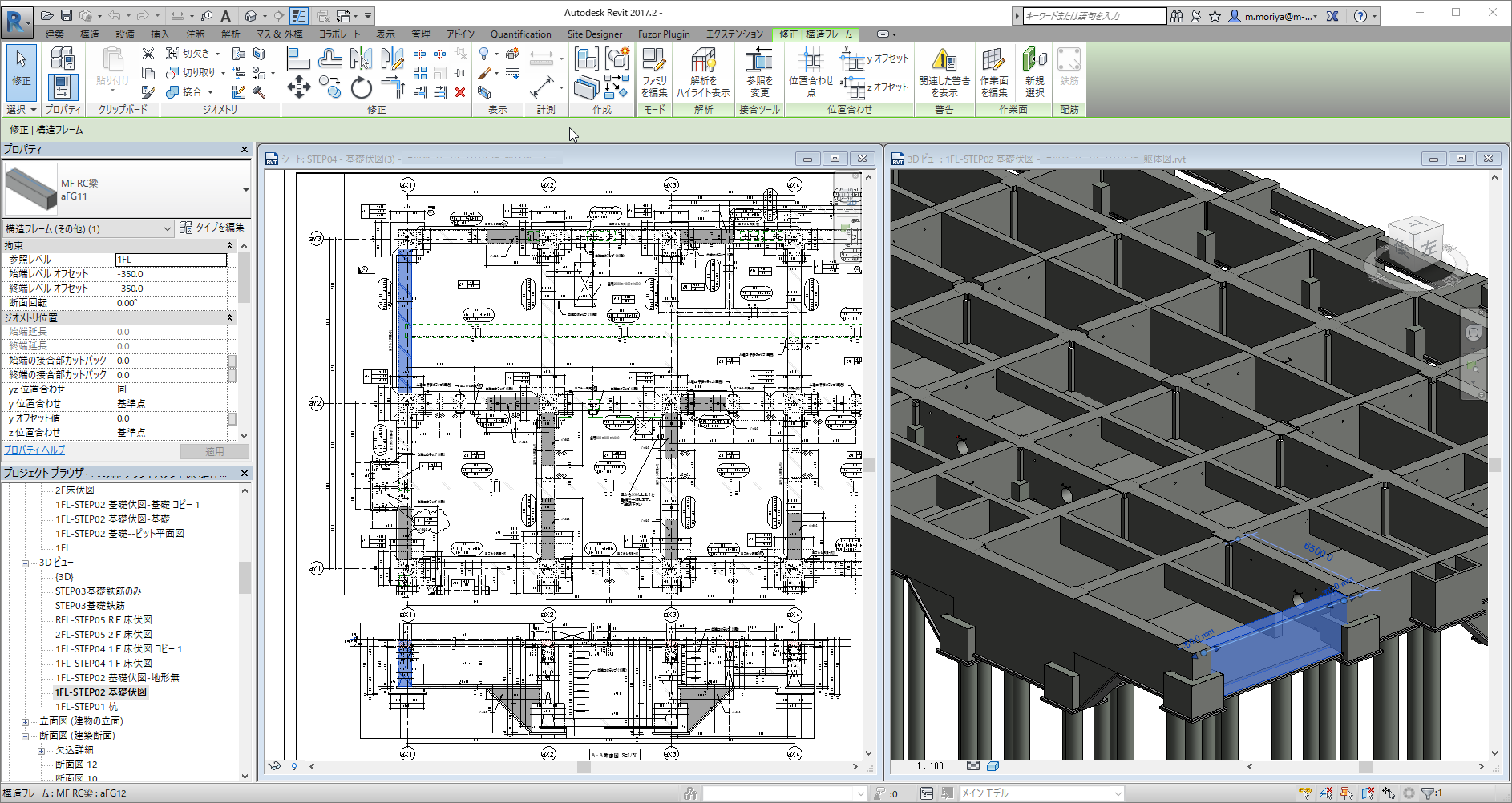Open the コラボレート ribbon tab

[x=340, y=34]
